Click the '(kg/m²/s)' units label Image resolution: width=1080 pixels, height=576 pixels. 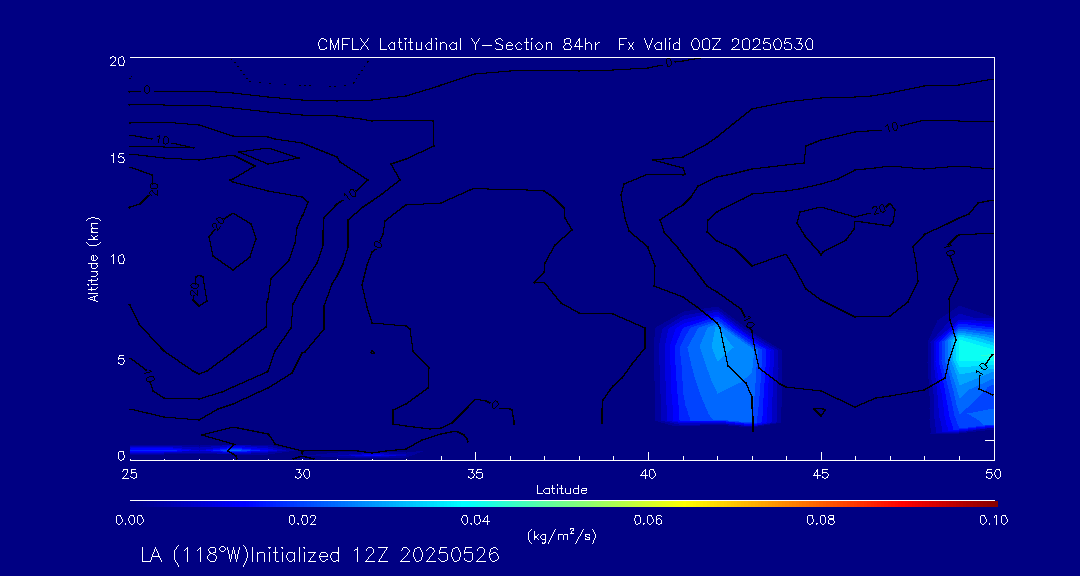[561, 535]
